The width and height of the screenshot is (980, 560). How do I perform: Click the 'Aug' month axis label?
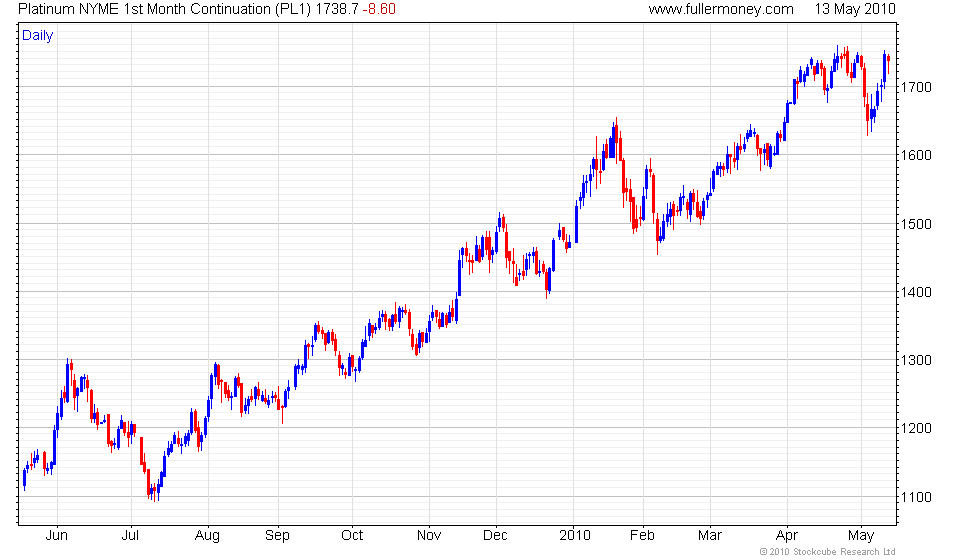click(208, 536)
